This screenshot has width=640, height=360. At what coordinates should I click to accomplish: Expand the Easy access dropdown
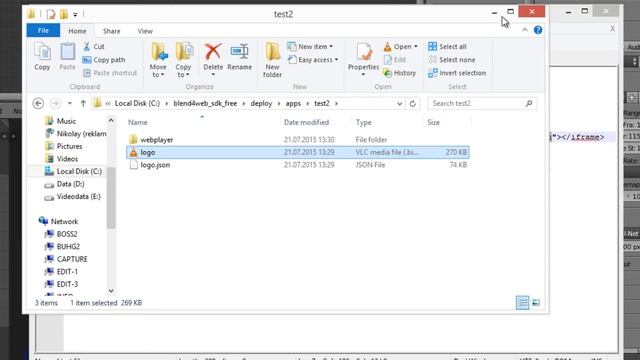pyautogui.click(x=336, y=60)
